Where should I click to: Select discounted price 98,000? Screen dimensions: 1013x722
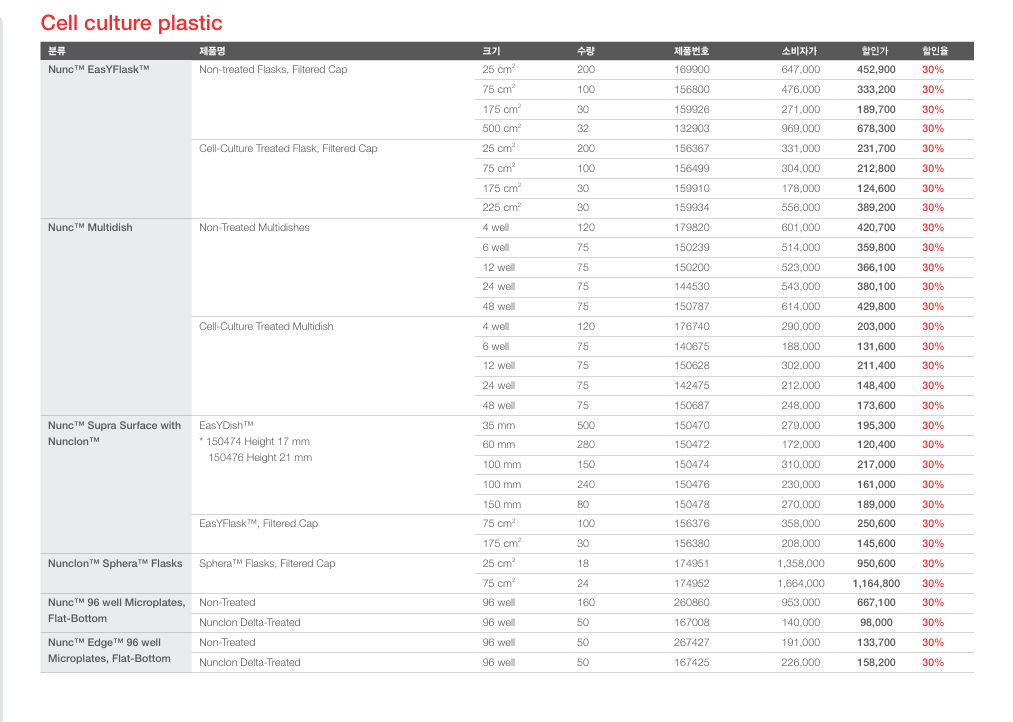876,623
